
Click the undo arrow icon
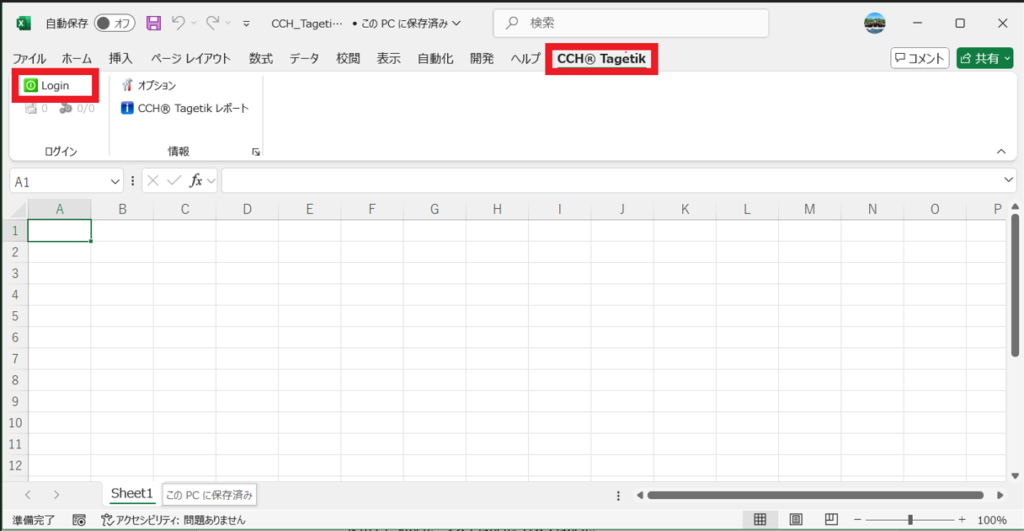coord(178,22)
